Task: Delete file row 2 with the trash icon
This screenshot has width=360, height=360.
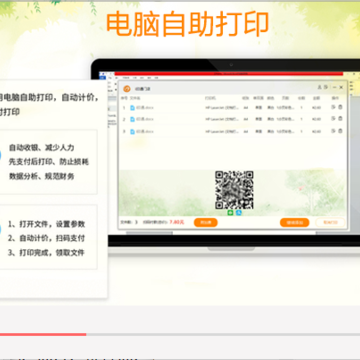Action: 340,119
